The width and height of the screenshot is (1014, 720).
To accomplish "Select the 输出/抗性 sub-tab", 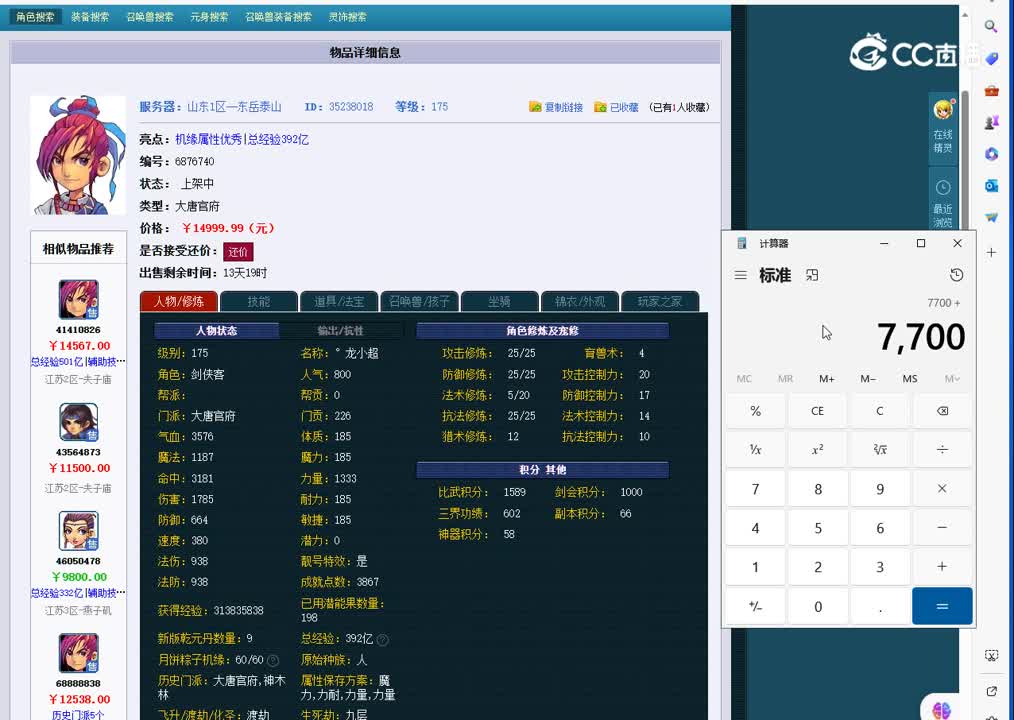I will (x=340, y=331).
